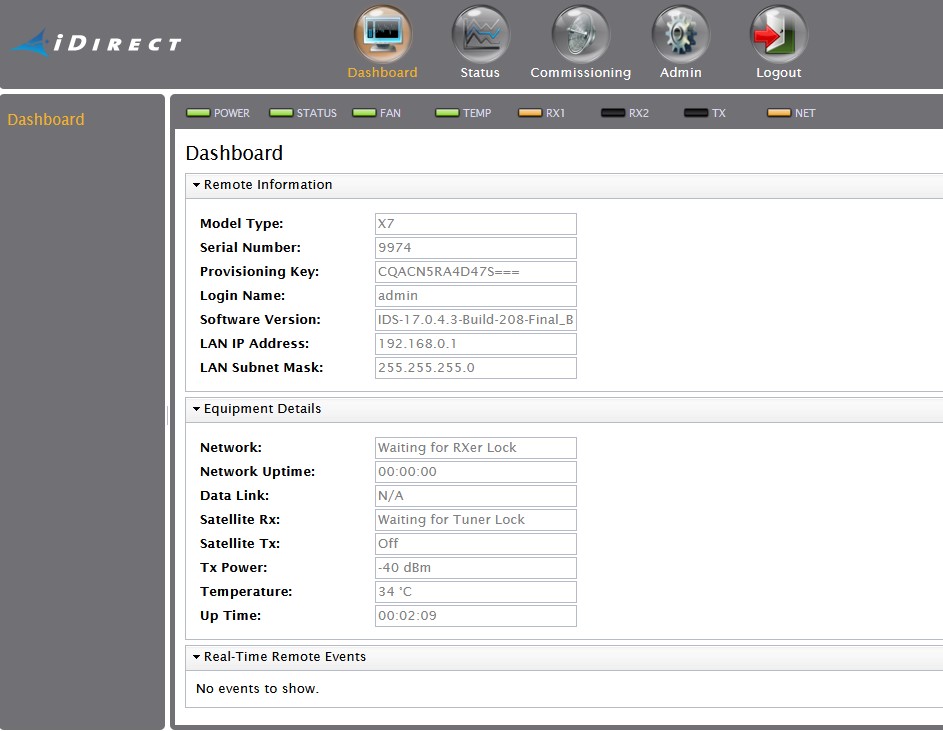943x731 pixels.
Task: Click the Tx Power value field
Action: click(x=475, y=568)
